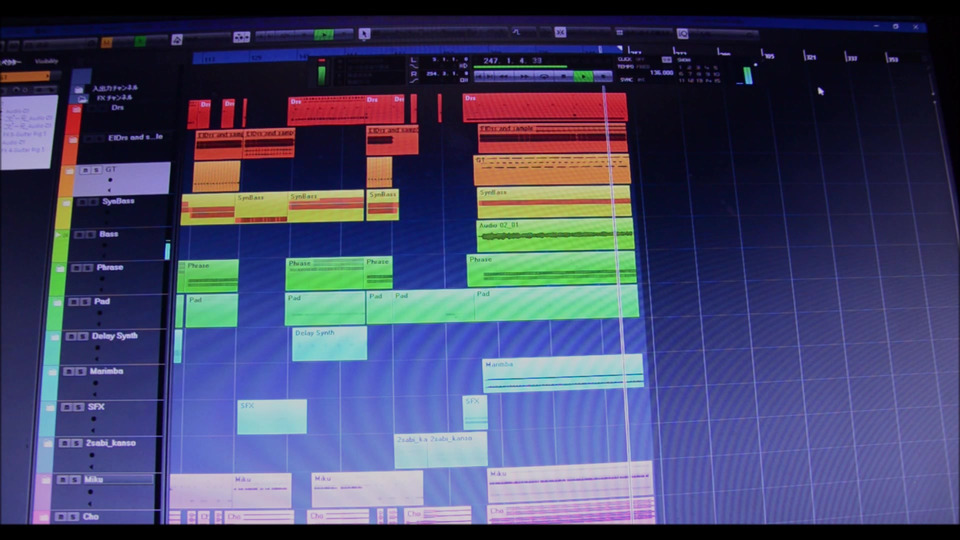Select the Delay Synth clip

[x=329, y=343]
